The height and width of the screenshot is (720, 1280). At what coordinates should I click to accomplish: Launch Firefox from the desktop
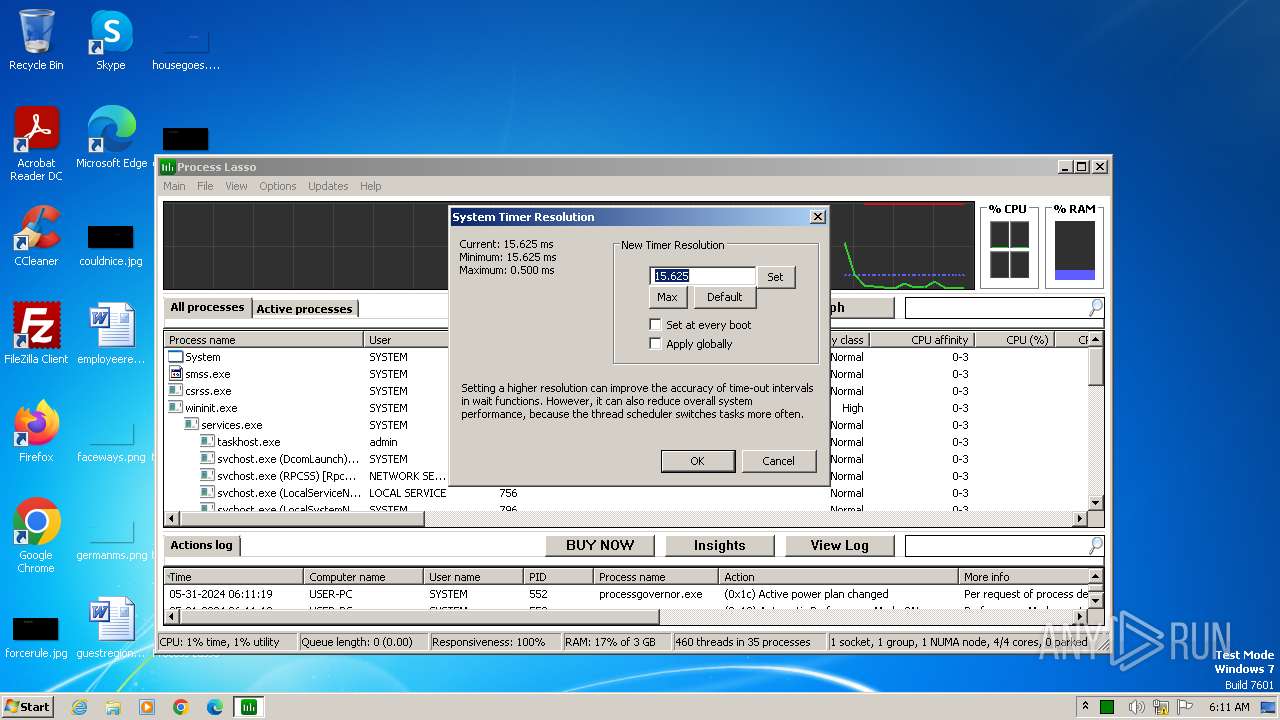pos(36,432)
